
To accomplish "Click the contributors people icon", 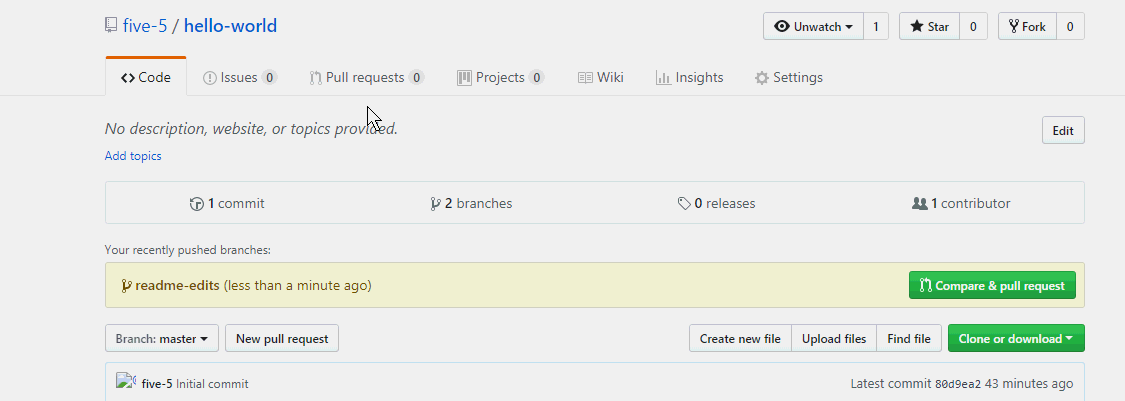I will pos(920,204).
